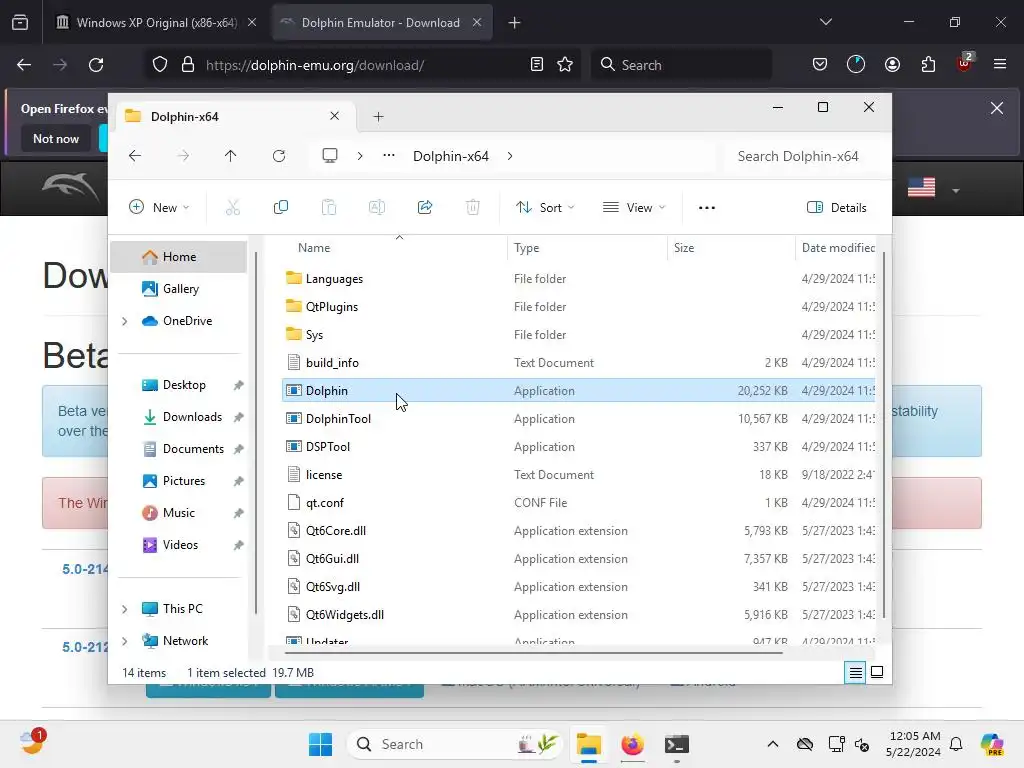Open the Sort dropdown menu

click(x=545, y=208)
